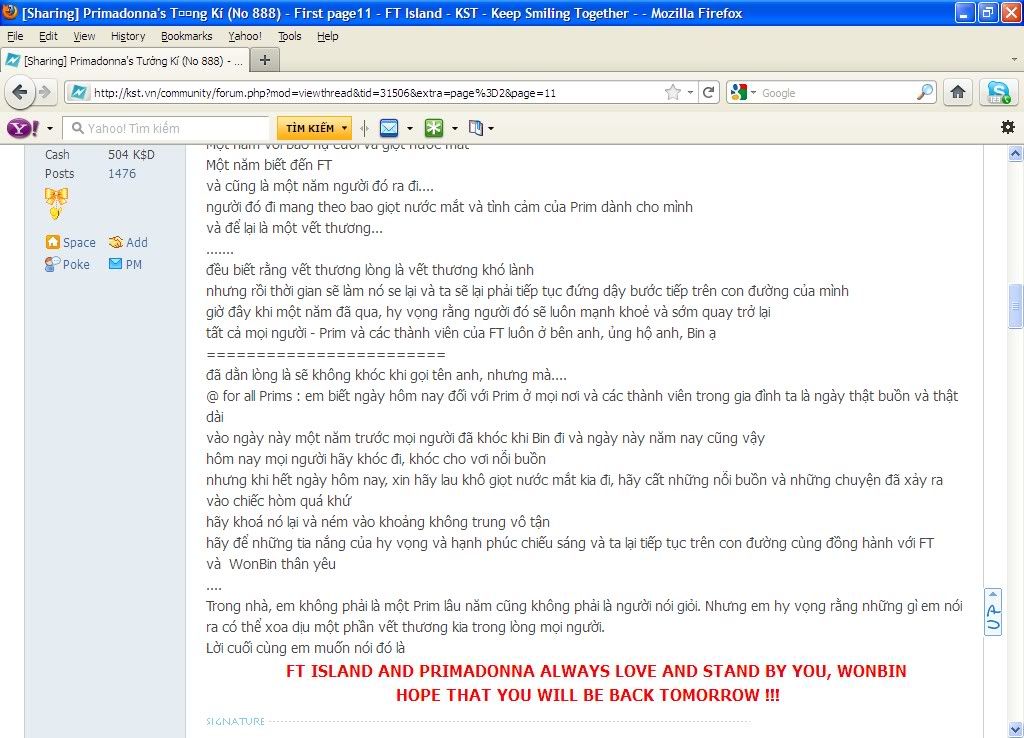Image resolution: width=1024 pixels, height=738 pixels.
Task: Open the History menu
Action: point(128,37)
